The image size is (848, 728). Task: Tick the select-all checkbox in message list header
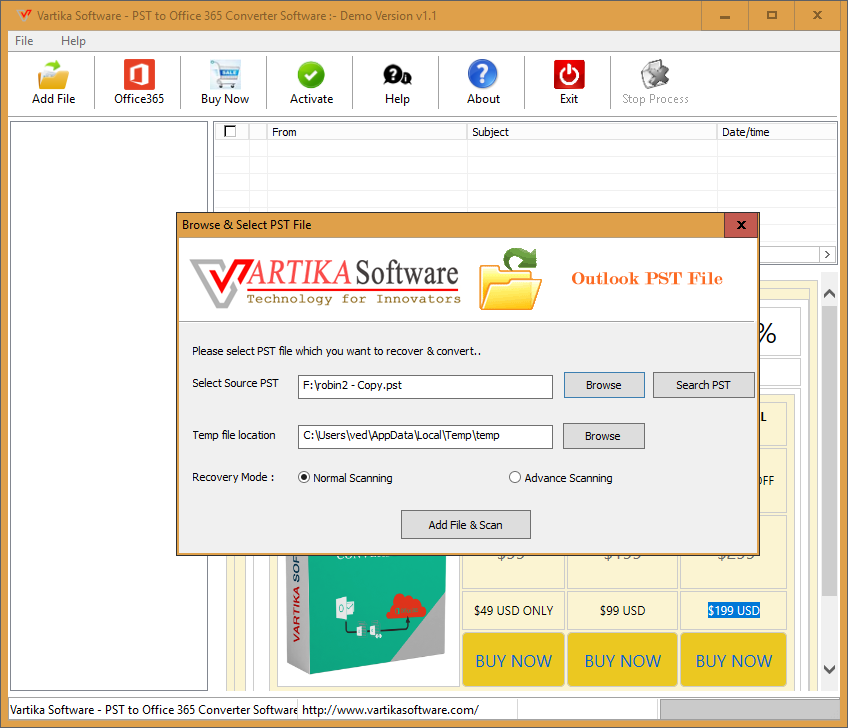point(230,131)
